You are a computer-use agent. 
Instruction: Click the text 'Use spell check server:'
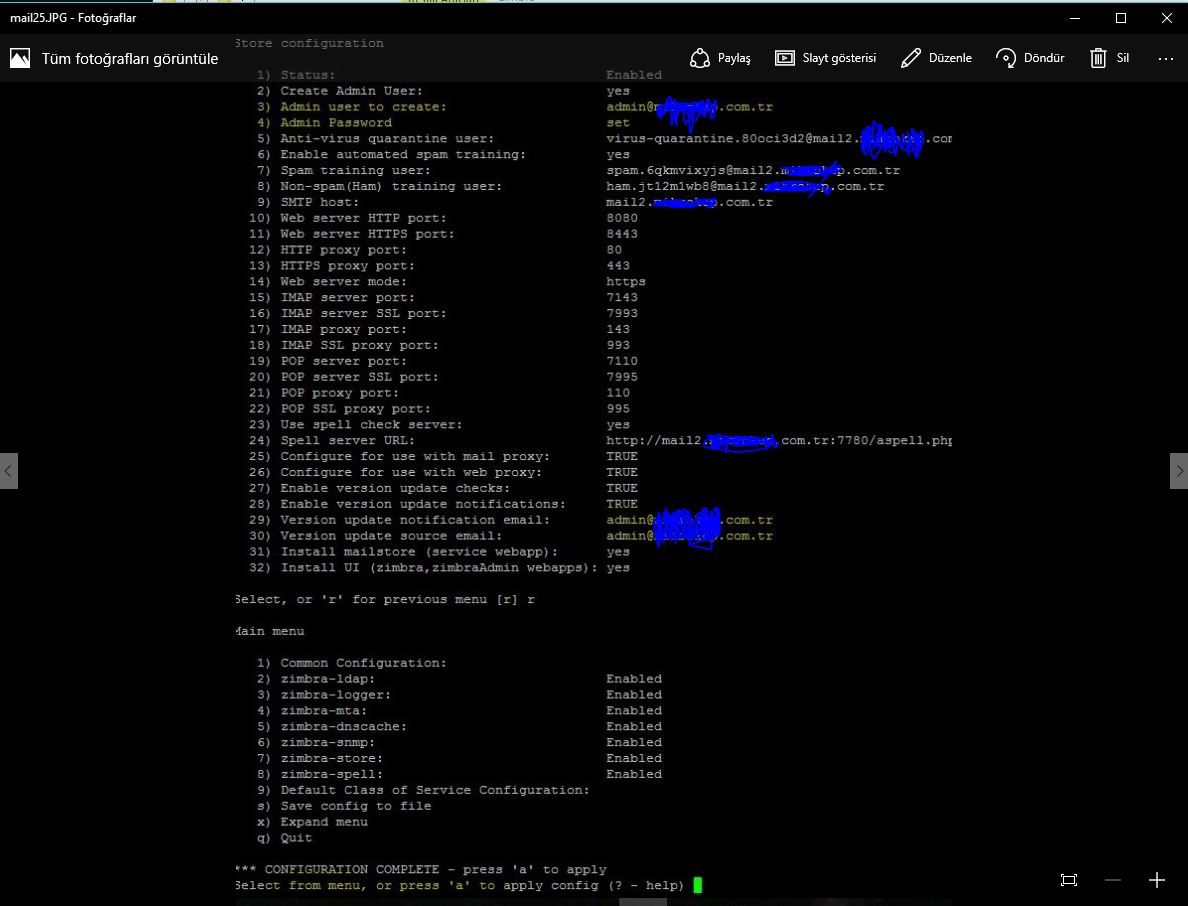pyautogui.click(x=371, y=425)
